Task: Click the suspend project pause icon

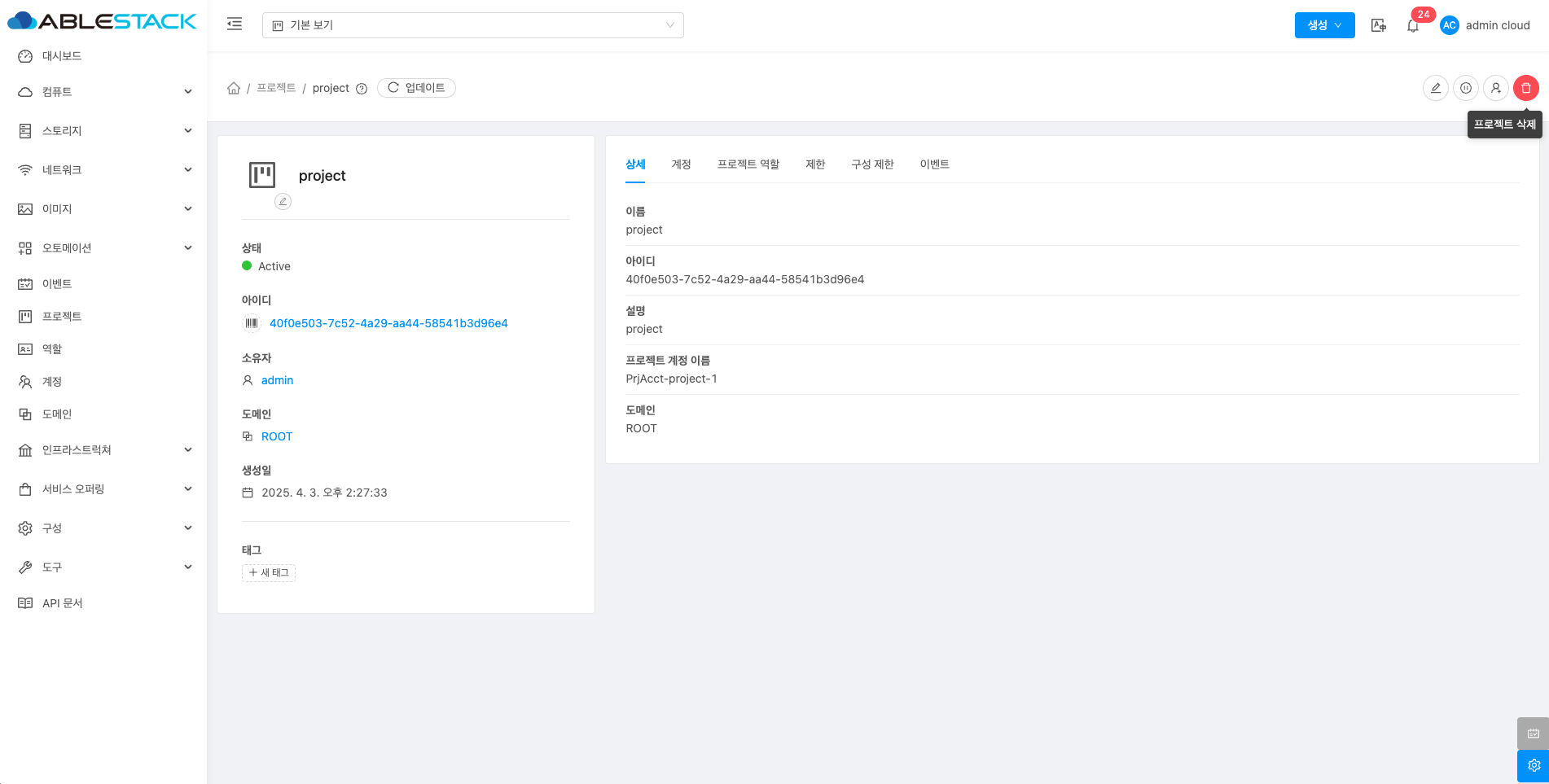Action: click(1465, 88)
